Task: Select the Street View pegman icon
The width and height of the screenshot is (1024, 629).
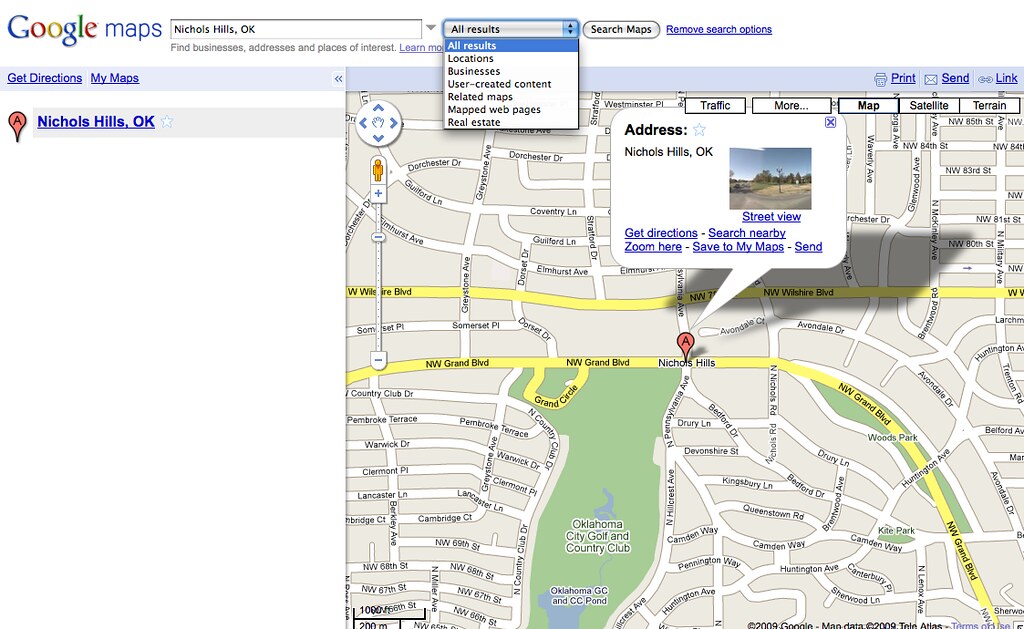Action: pos(379,170)
